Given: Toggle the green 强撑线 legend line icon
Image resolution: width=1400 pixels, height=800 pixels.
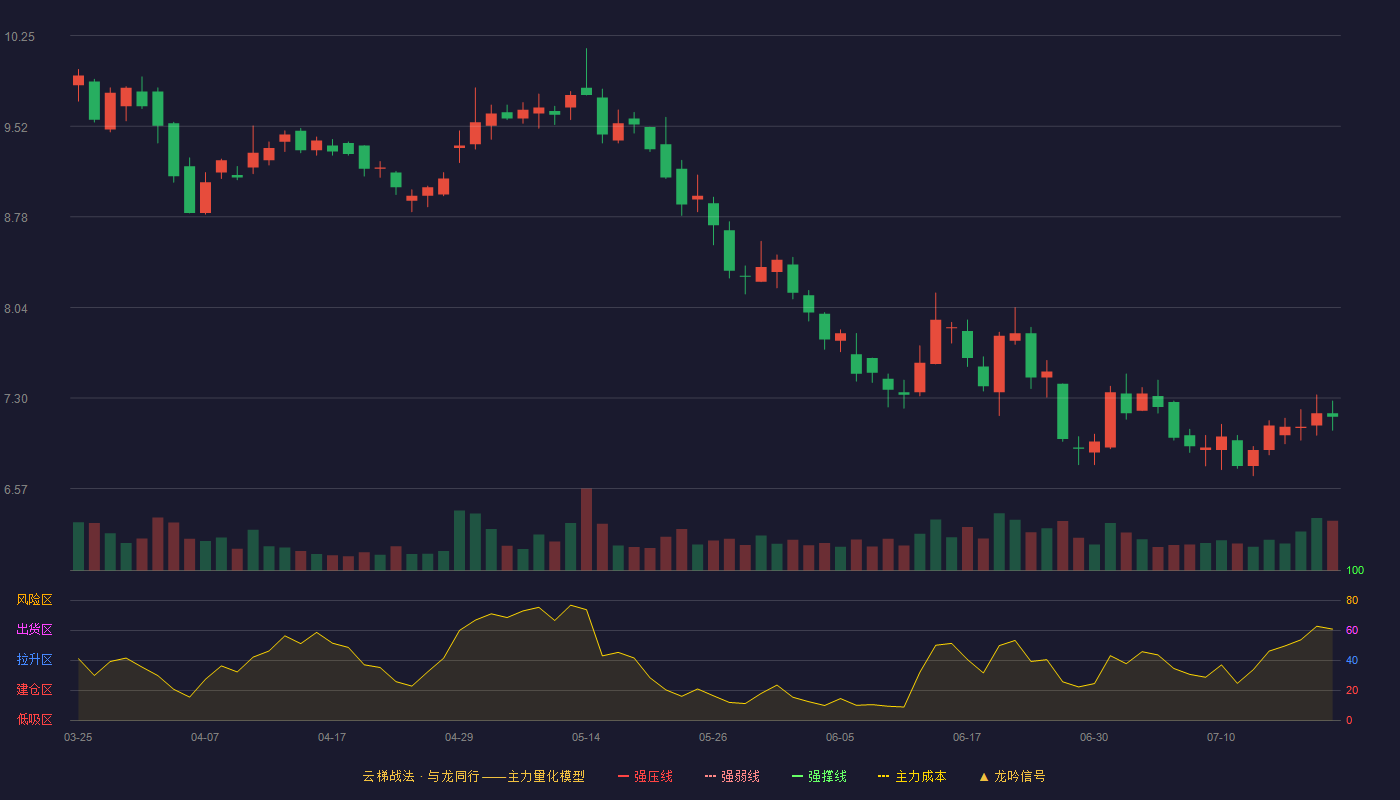Looking at the screenshot, I should click(x=797, y=776).
